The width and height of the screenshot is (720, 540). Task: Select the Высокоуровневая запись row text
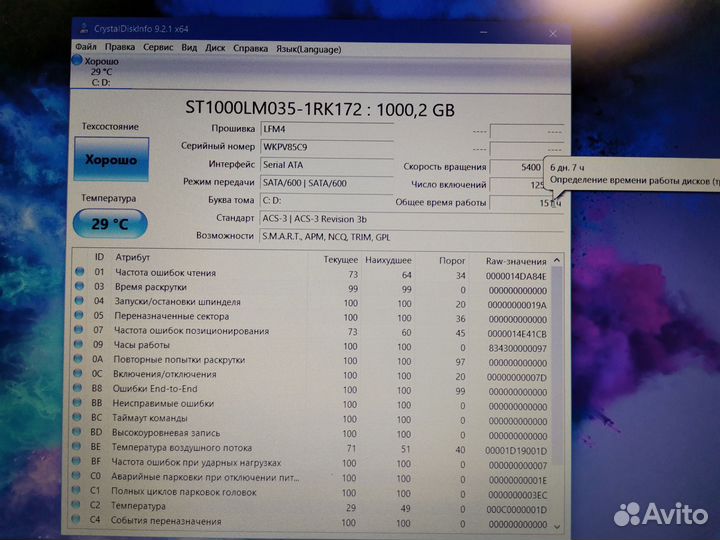(x=166, y=433)
